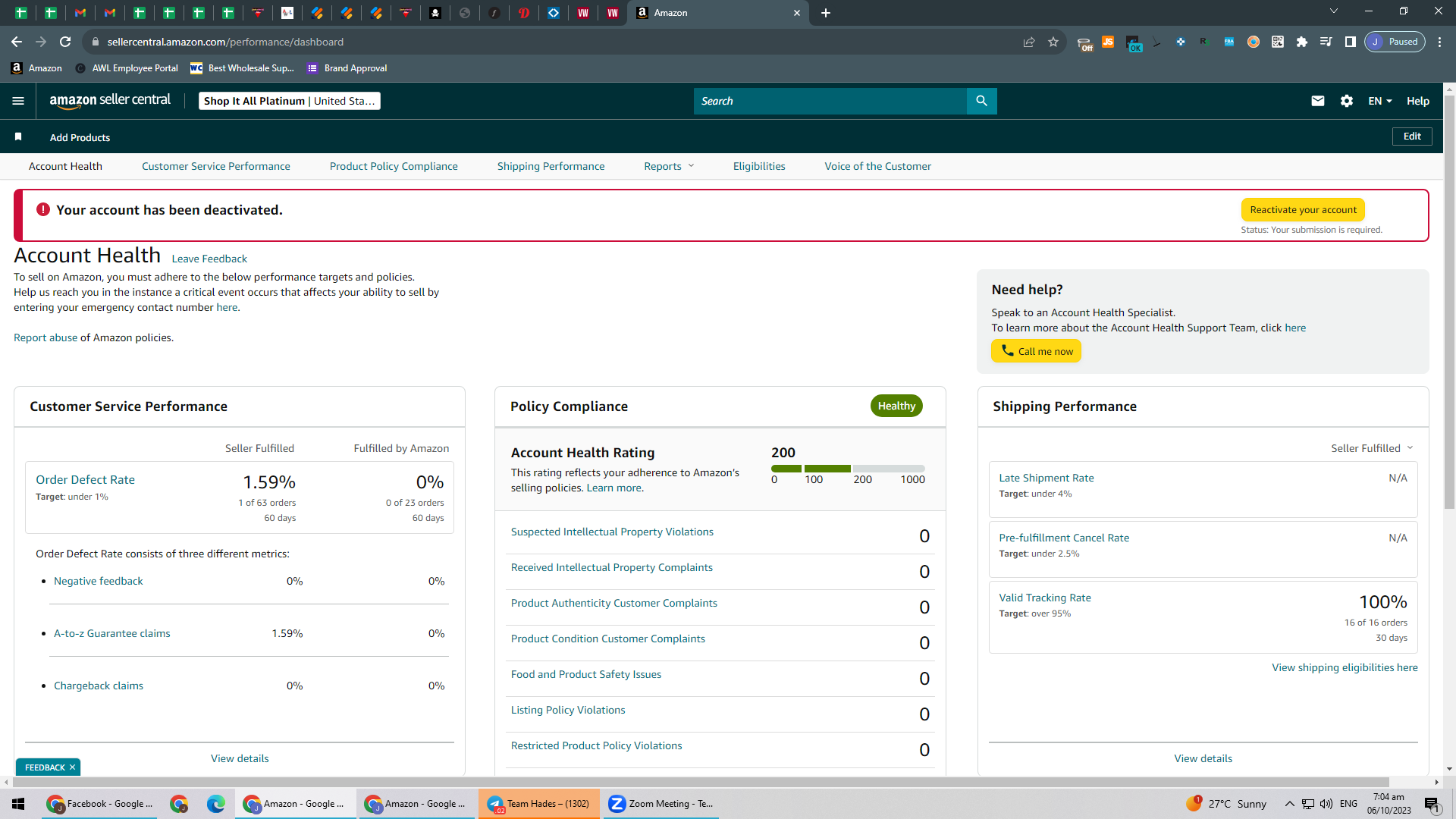This screenshot has width=1456, height=819.
Task: Click Reactivate your account button
Action: click(x=1303, y=210)
